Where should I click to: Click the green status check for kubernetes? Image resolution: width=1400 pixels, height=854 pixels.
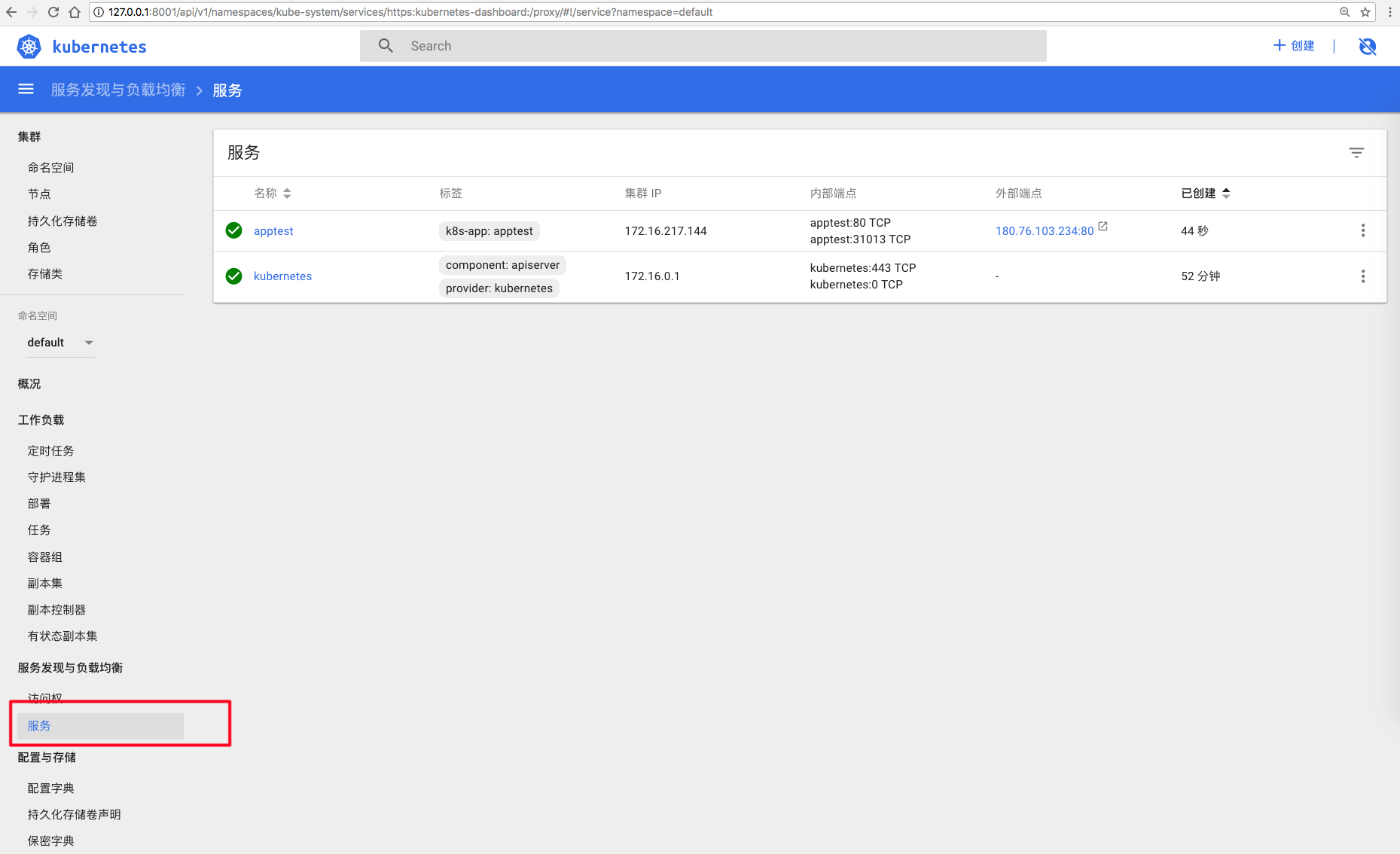234,276
